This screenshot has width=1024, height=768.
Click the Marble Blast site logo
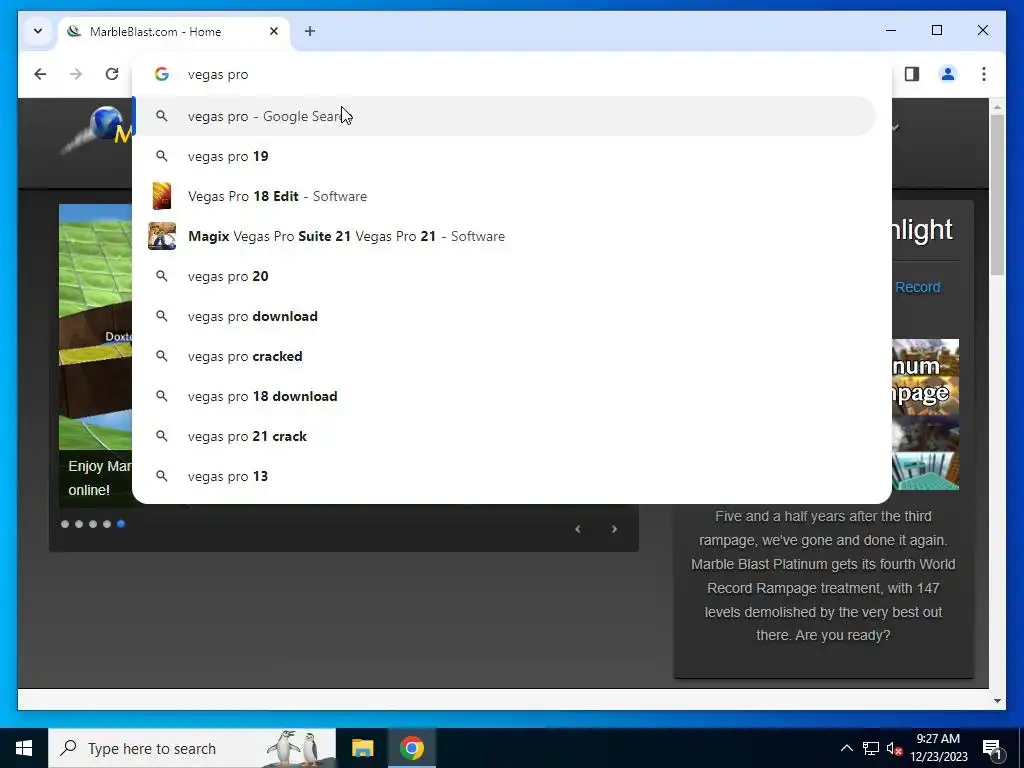98,129
